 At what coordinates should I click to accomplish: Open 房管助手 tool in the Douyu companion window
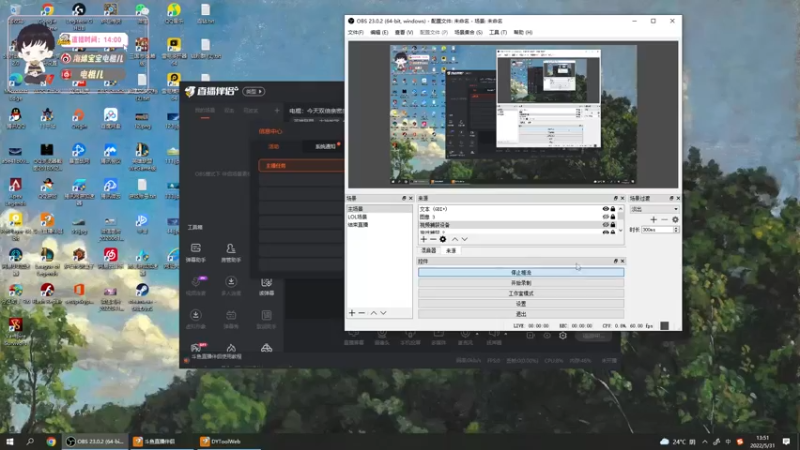pyautogui.click(x=231, y=253)
